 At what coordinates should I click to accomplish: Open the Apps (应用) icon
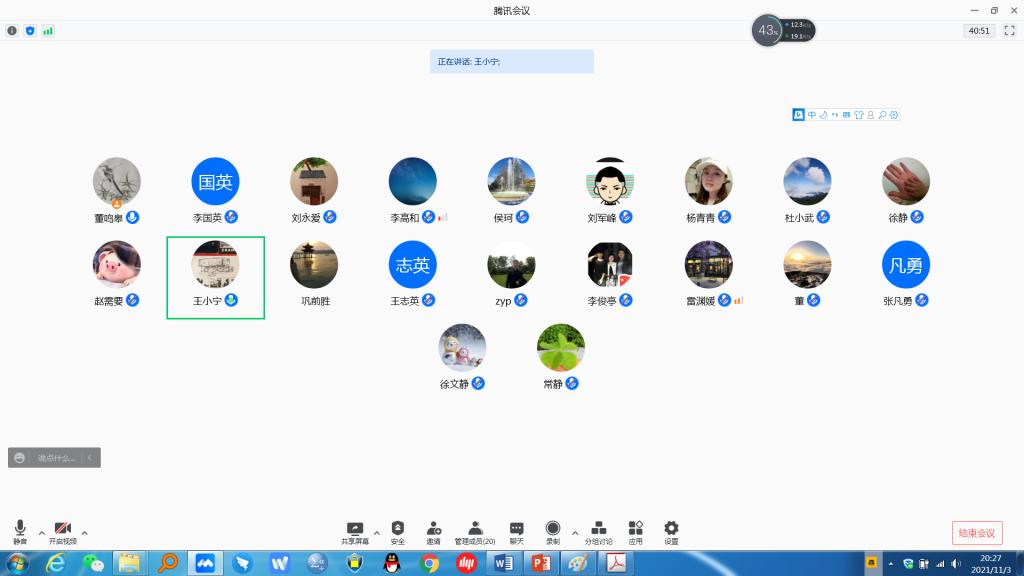pyautogui.click(x=635, y=531)
